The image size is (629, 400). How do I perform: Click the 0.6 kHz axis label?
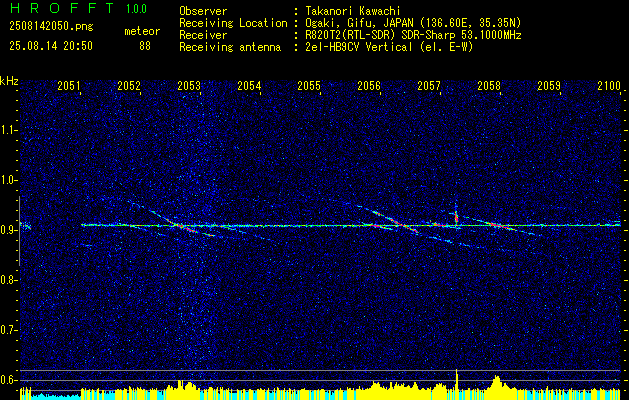pyautogui.click(x=8, y=380)
